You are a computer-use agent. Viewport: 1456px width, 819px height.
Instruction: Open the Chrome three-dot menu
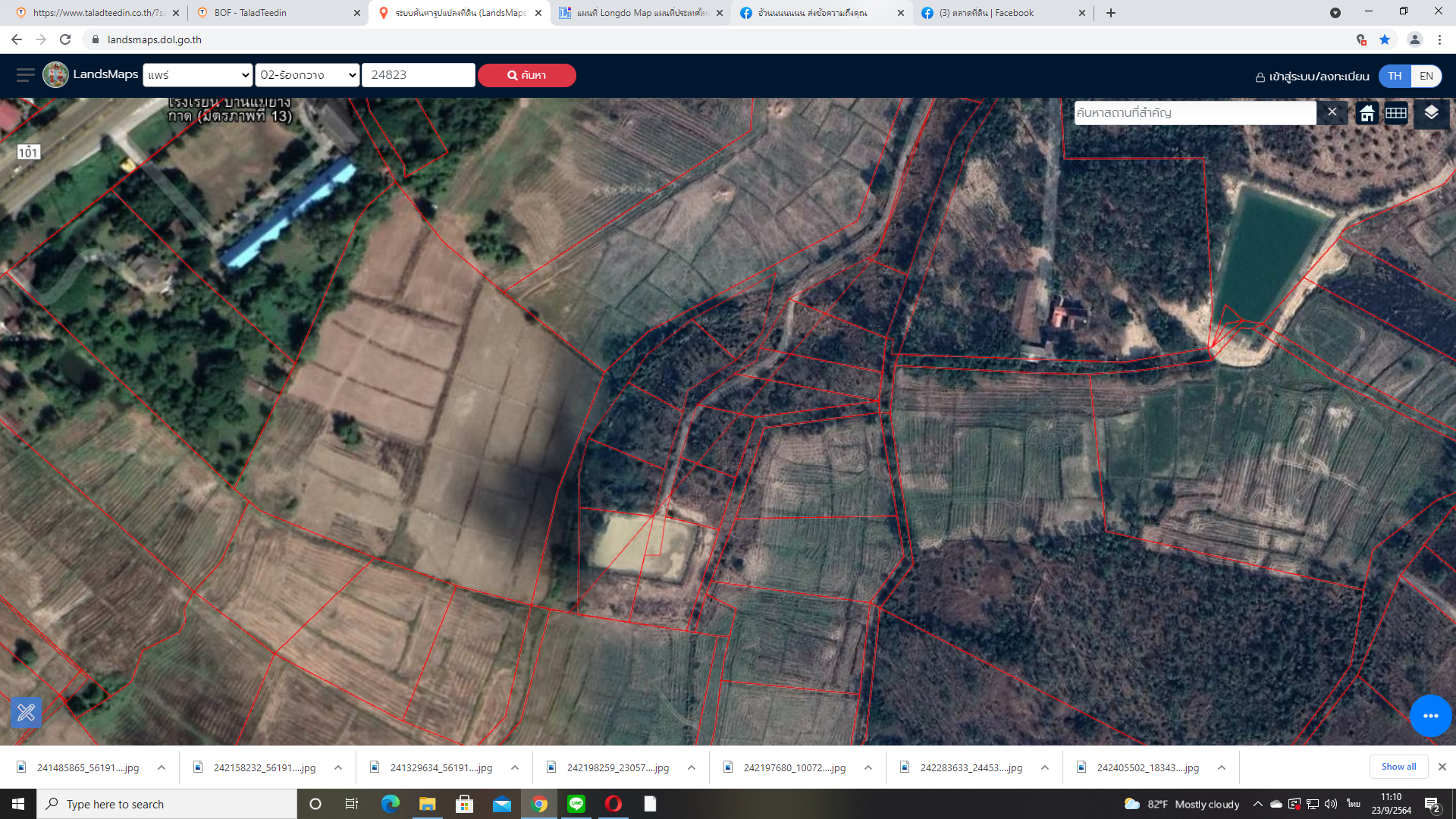point(1439,39)
